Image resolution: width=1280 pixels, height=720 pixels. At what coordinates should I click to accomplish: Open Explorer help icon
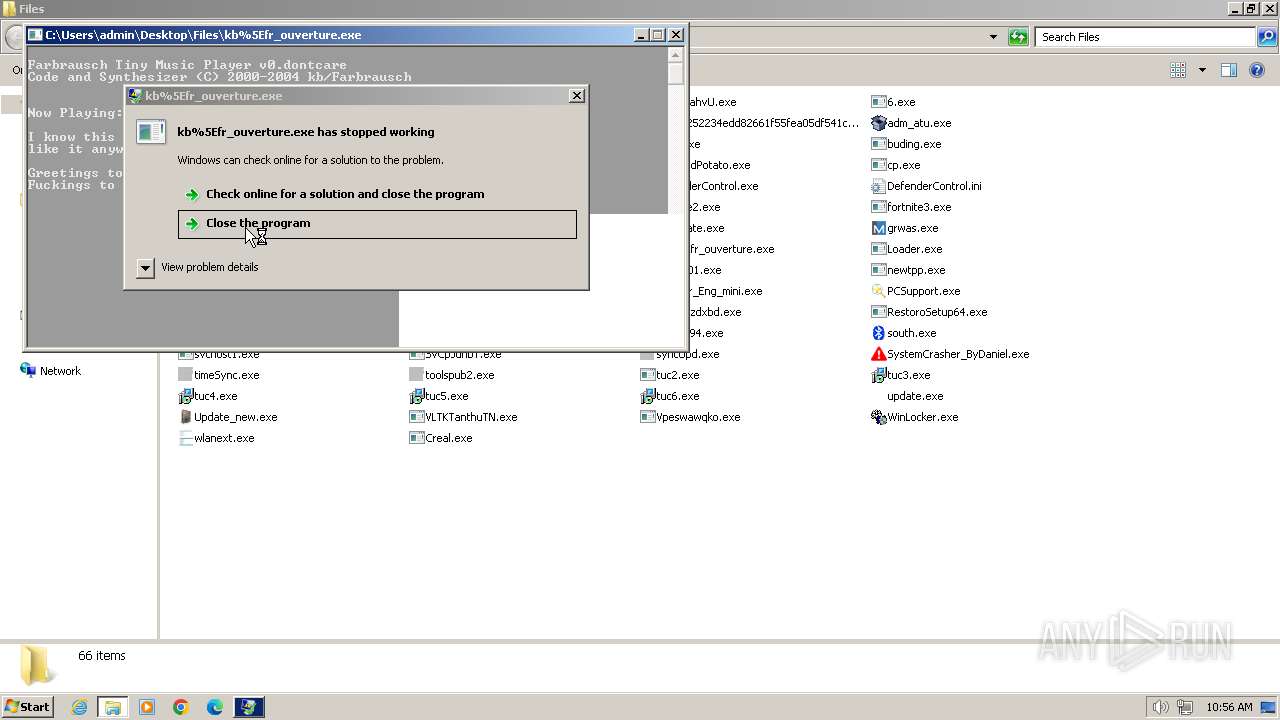point(1256,70)
